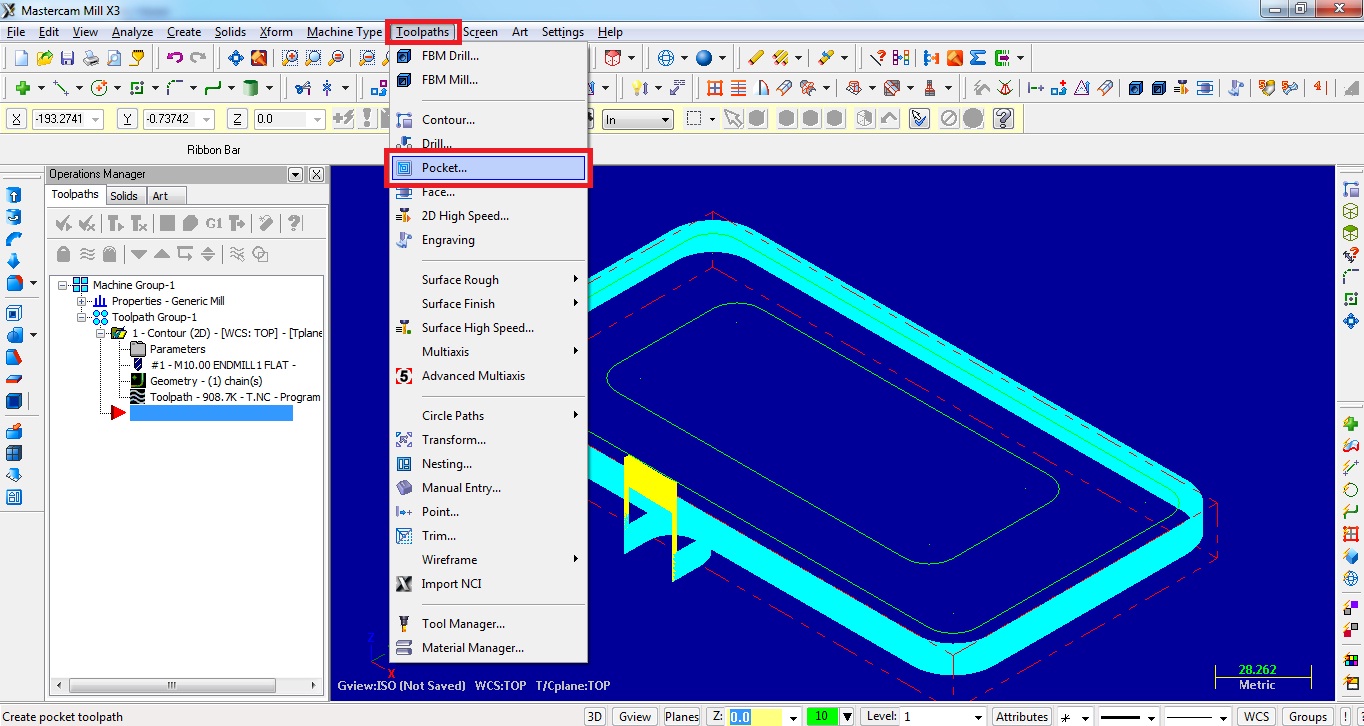Click the Planes button

(682, 716)
